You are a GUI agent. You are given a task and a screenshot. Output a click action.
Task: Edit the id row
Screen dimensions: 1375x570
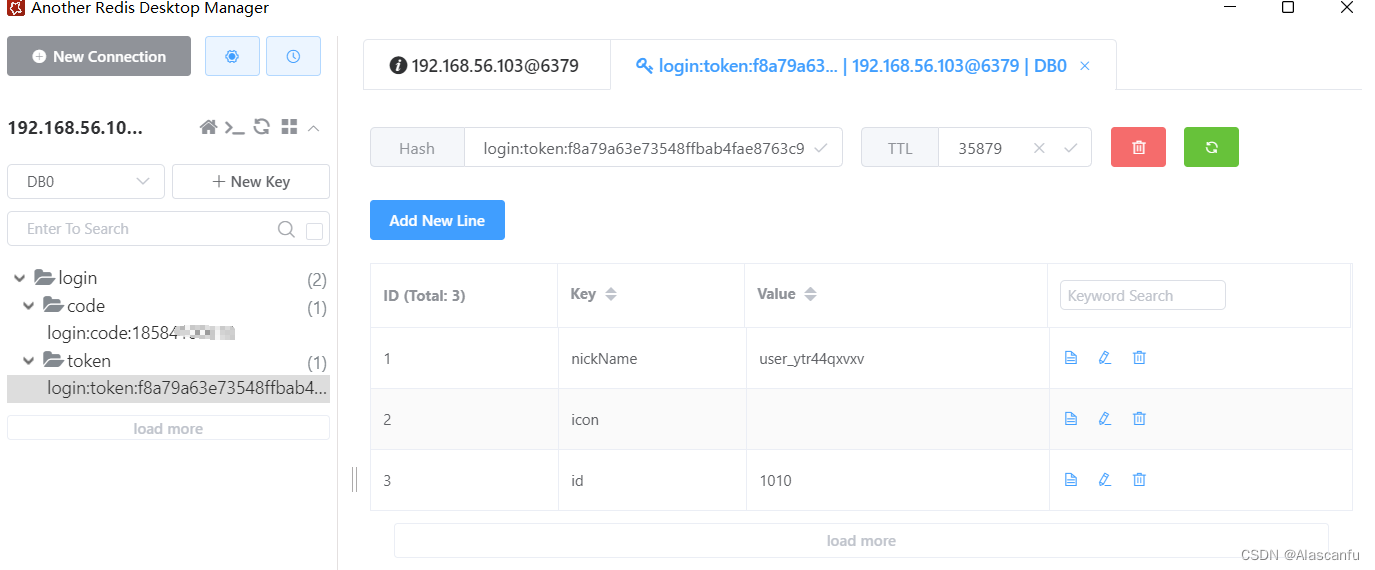[x=1105, y=480]
